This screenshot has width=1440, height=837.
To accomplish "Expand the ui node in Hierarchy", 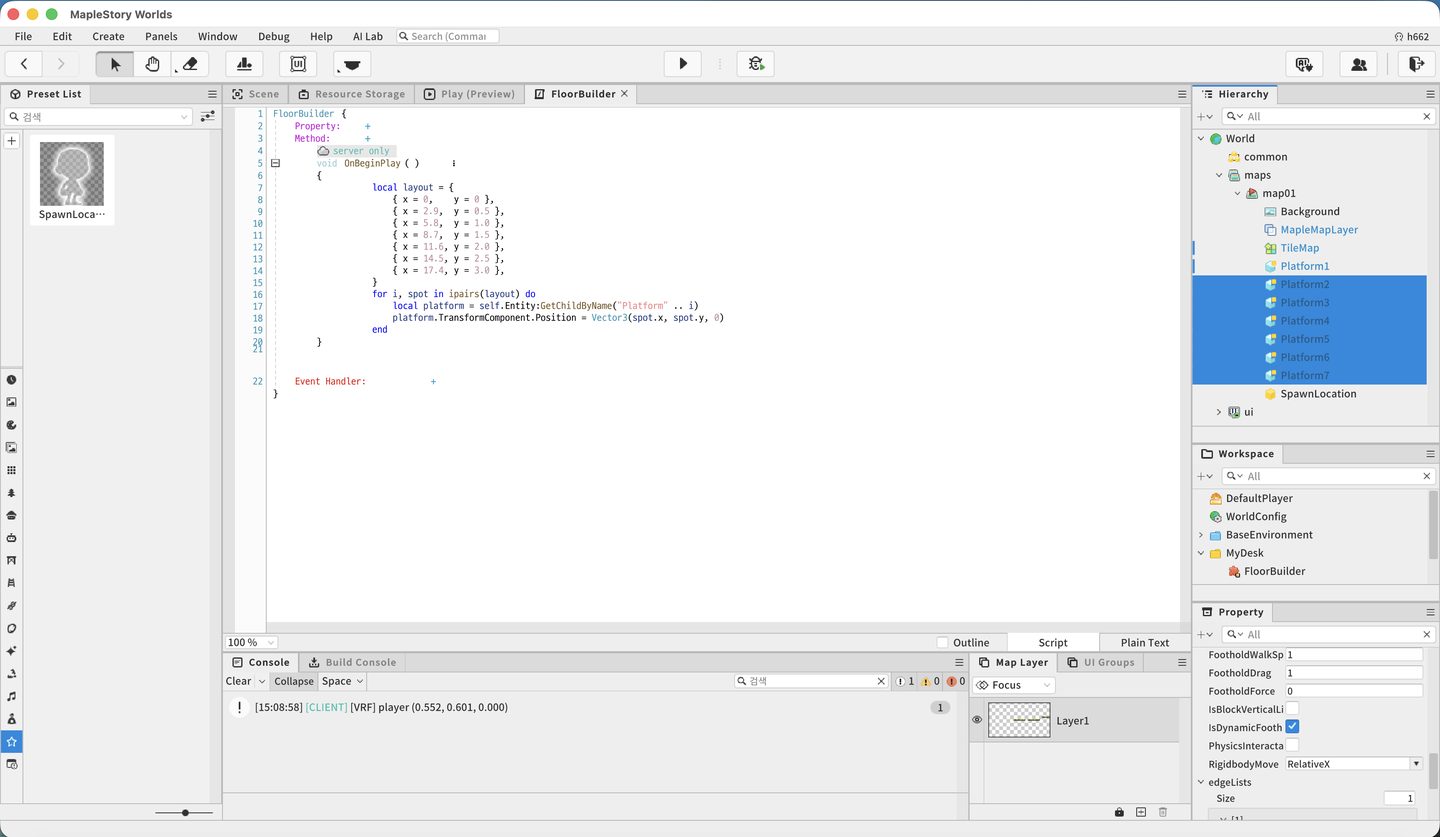I will tap(1219, 412).
